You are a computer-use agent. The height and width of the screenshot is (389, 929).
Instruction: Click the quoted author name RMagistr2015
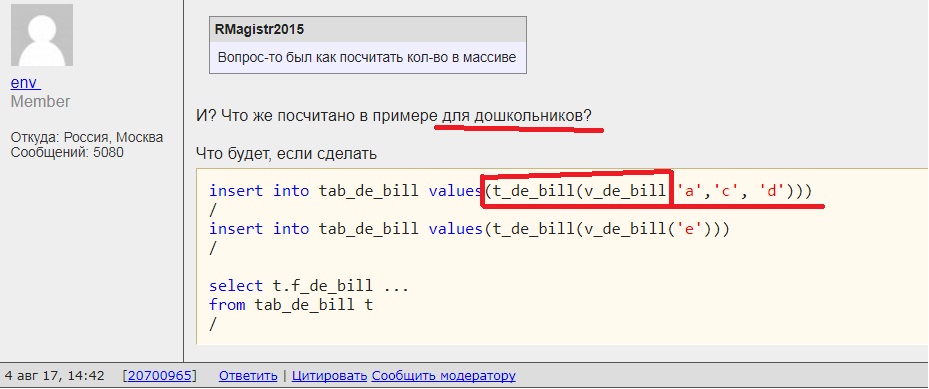click(260, 29)
